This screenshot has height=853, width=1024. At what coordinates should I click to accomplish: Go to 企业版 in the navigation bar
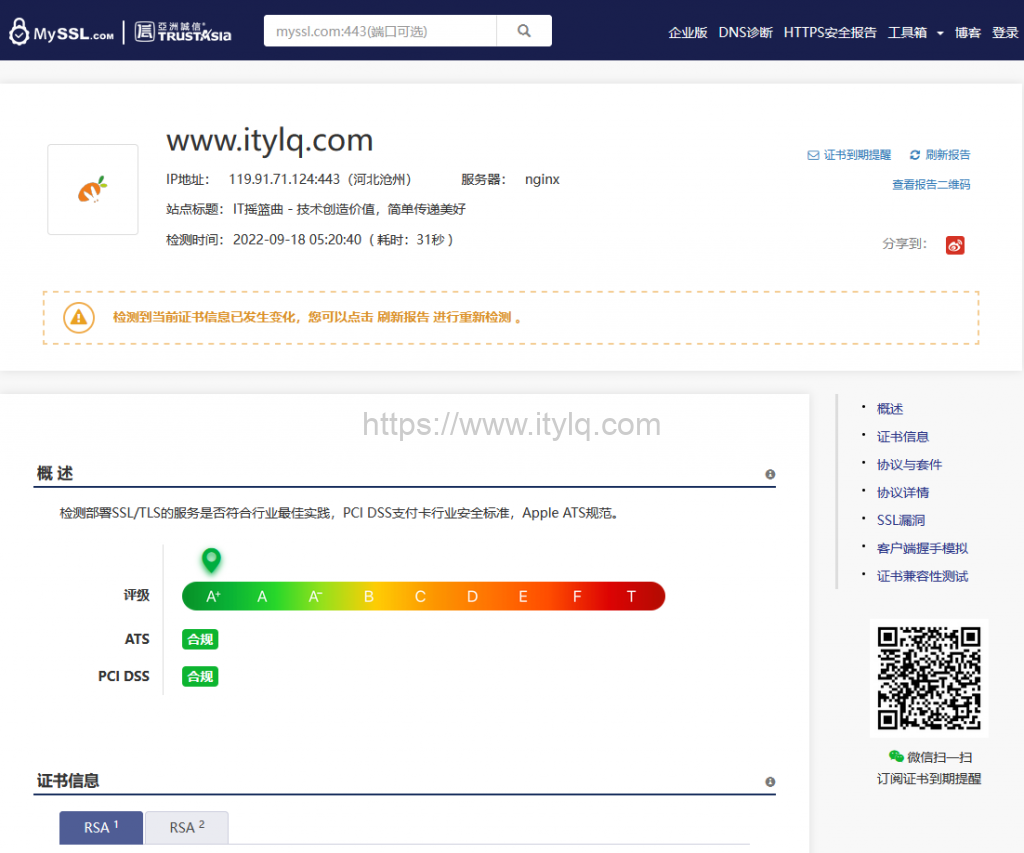click(x=688, y=31)
